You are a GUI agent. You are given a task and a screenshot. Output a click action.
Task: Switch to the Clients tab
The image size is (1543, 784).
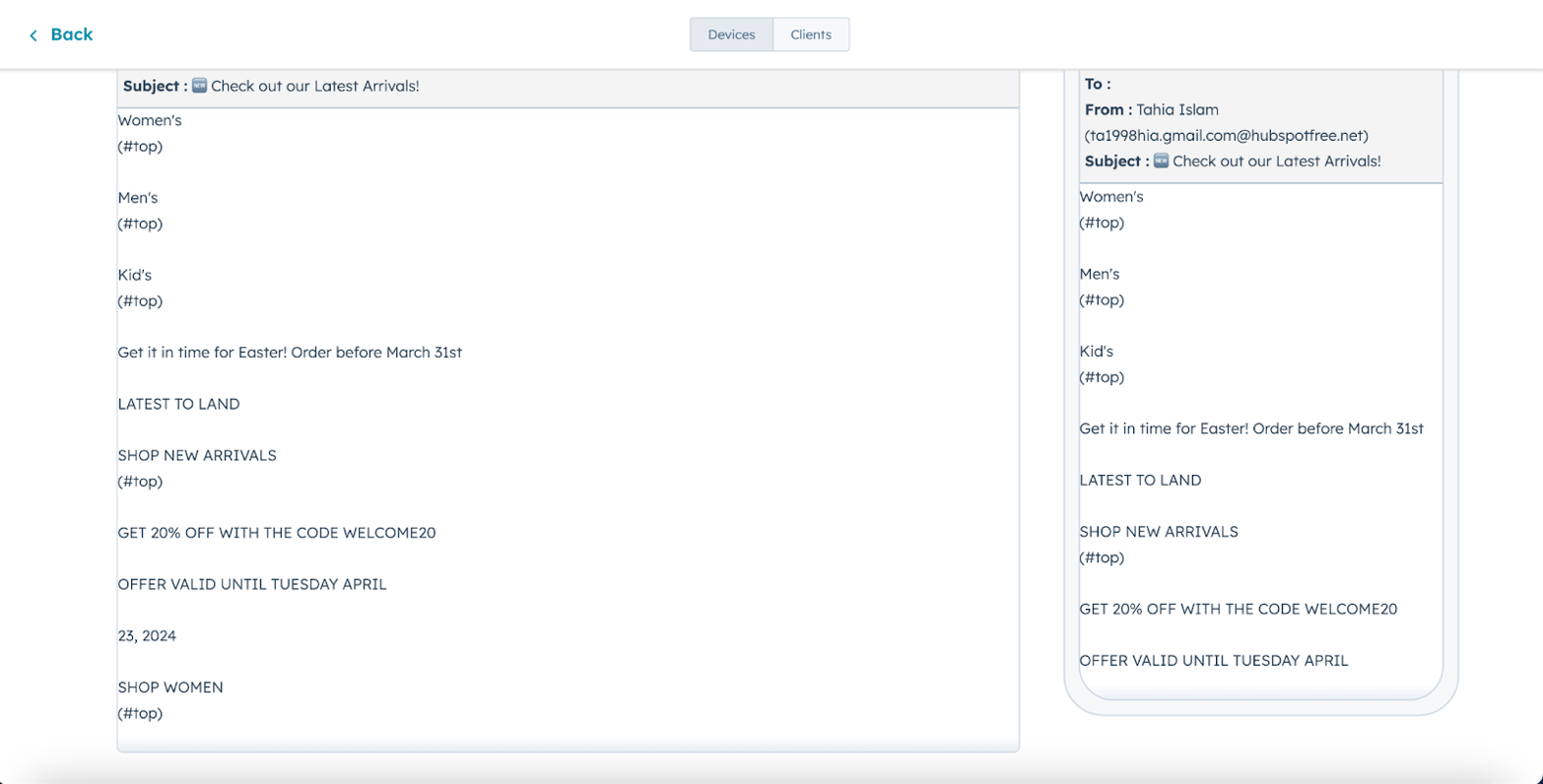811,34
